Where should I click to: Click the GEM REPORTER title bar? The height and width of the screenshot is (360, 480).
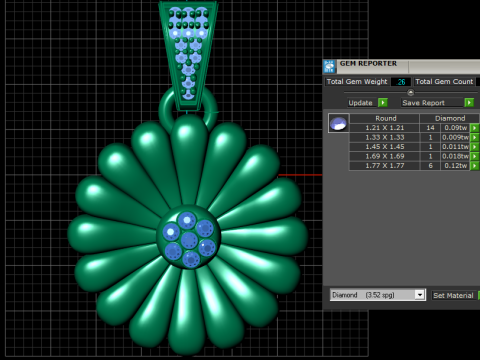coord(402,66)
